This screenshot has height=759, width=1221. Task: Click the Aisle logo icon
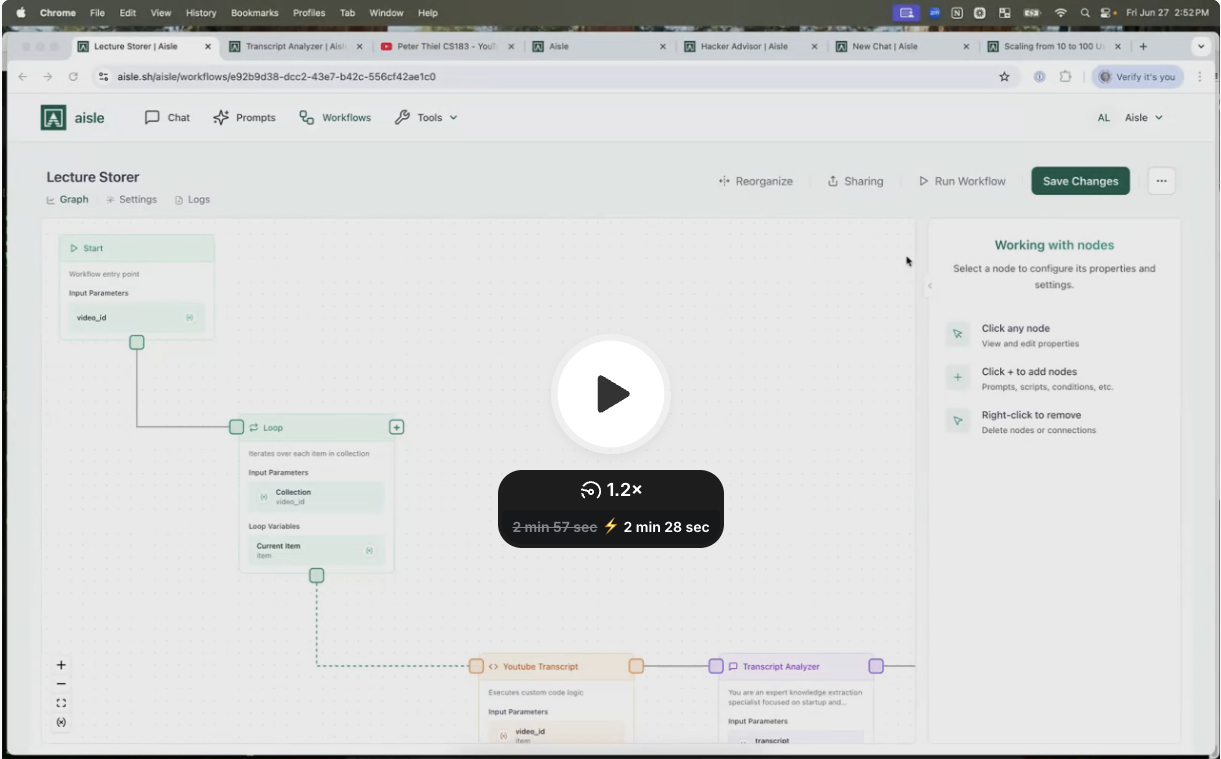[53, 118]
